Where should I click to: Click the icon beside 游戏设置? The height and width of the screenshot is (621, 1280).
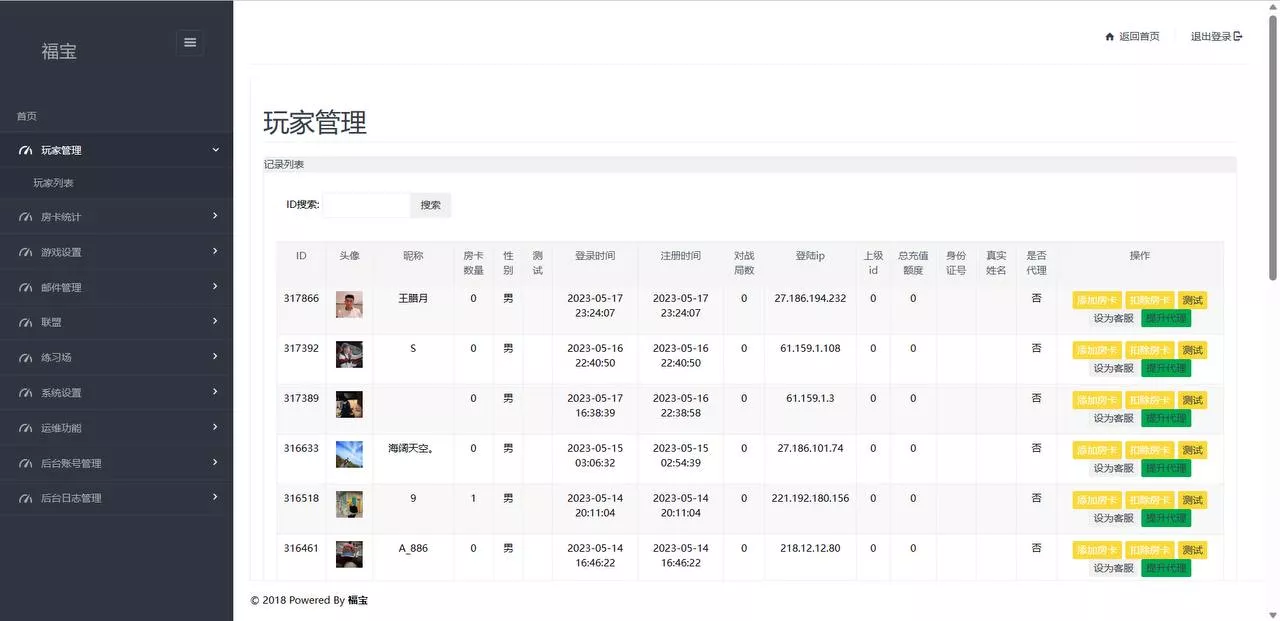(25, 252)
